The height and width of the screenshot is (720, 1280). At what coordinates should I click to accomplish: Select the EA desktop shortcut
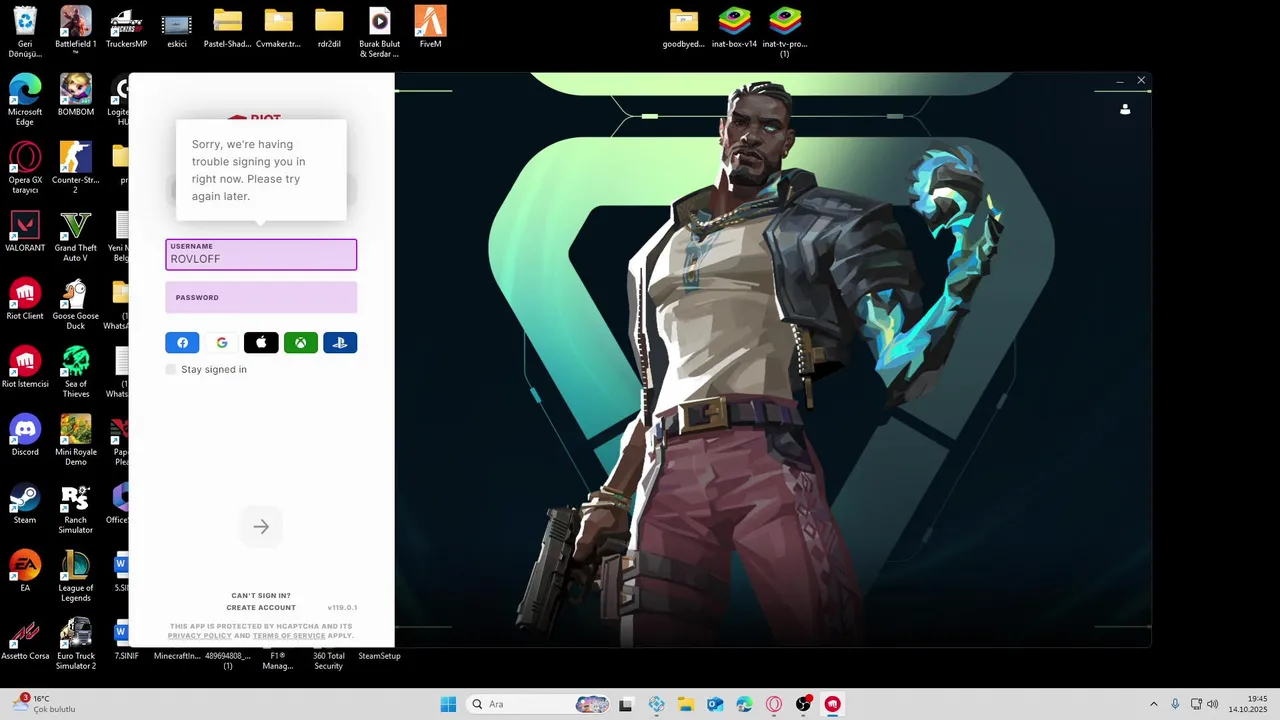(25, 572)
